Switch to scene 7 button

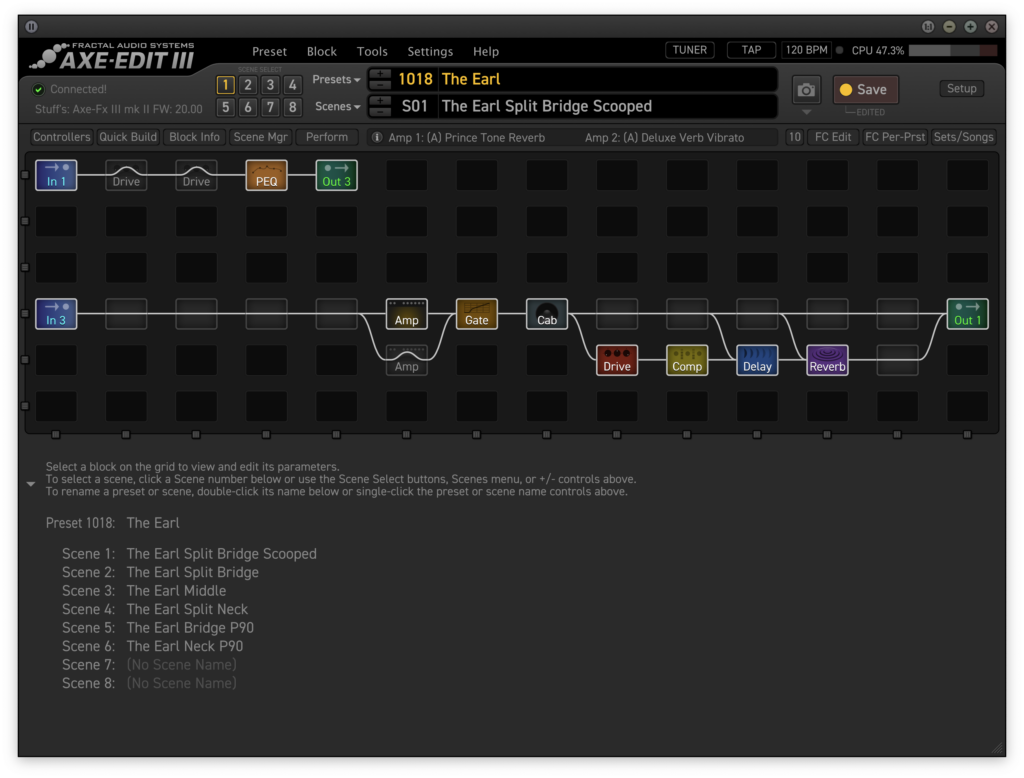(x=270, y=107)
